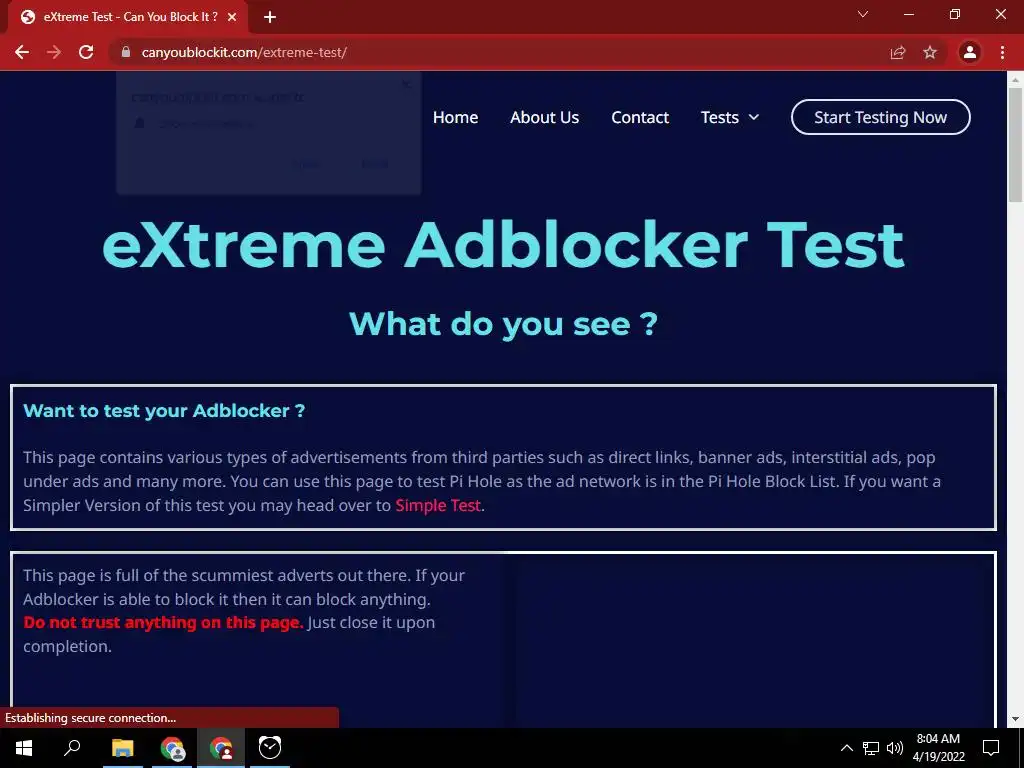Open the Home menu item
This screenshot has width=1024, height=768.
(x=455, y=118)
